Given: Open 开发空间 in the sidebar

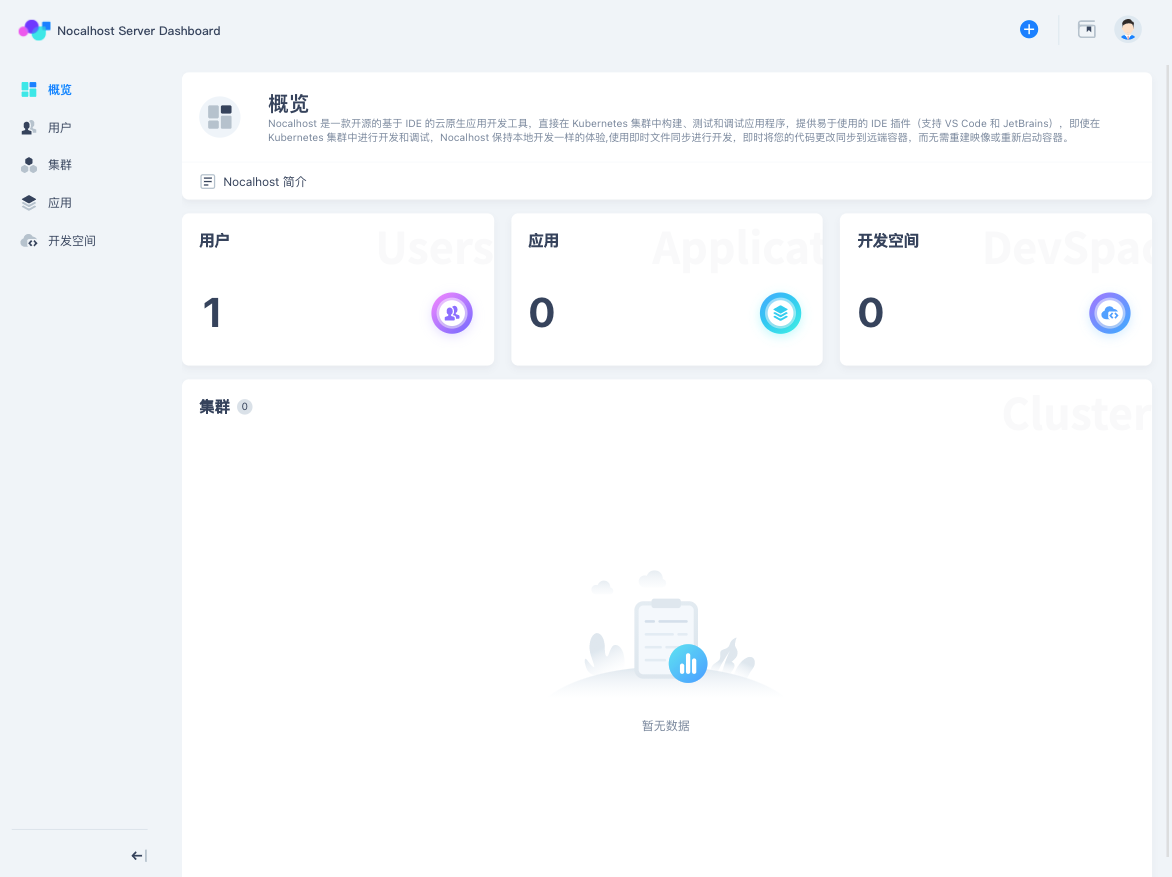Looking at the screenshot, I should (x=72, y=241).
